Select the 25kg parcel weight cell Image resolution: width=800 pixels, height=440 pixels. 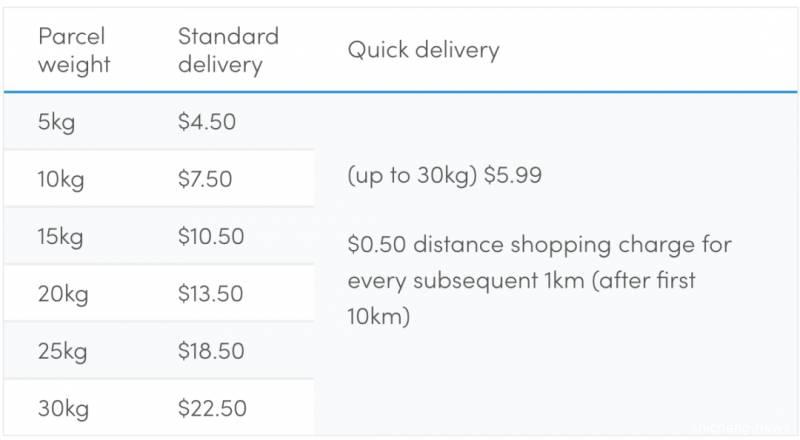pyautogui.click(x=61, y=351)
